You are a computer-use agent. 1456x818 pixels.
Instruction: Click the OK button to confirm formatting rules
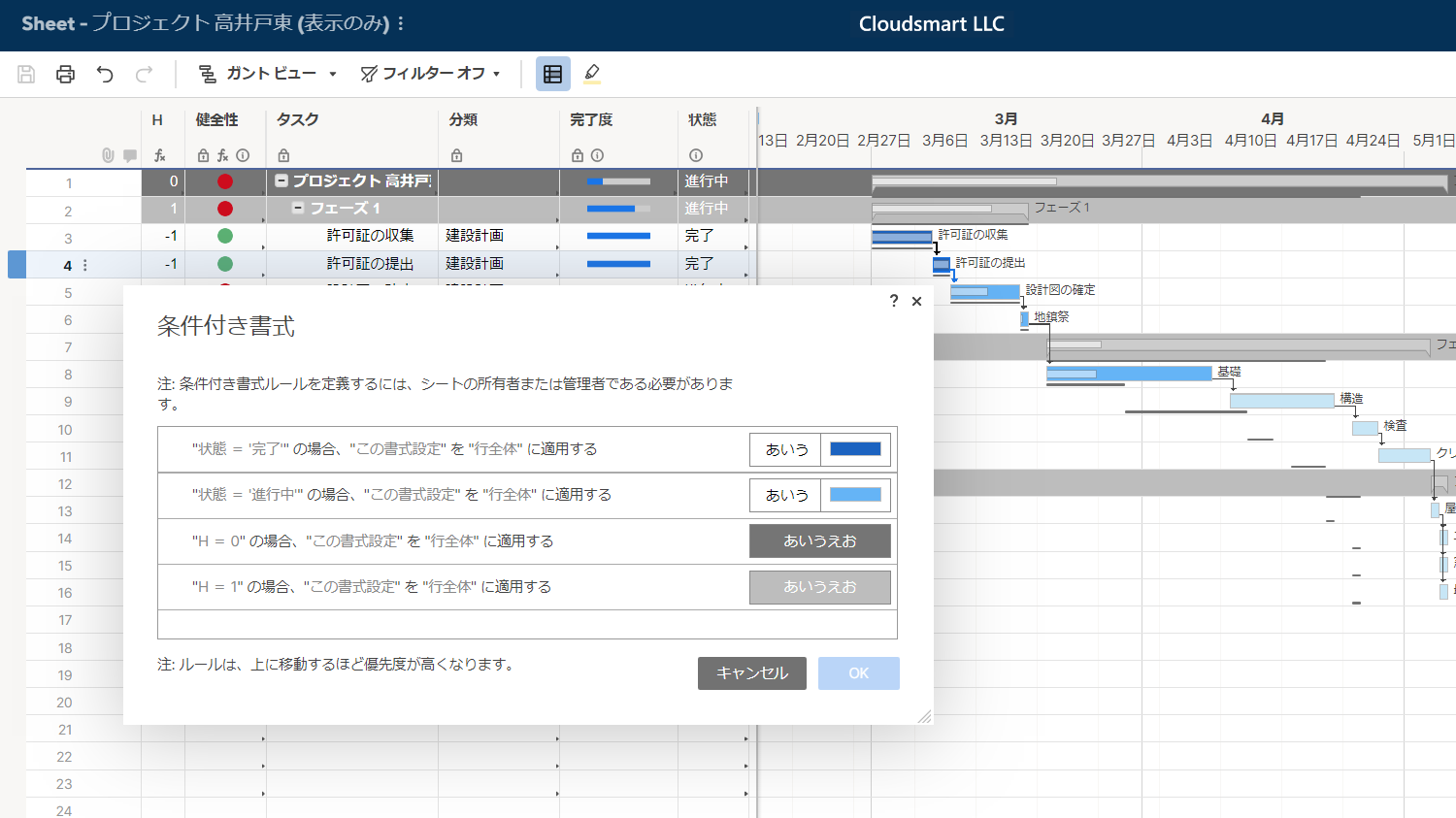click(x=858, y=673)
